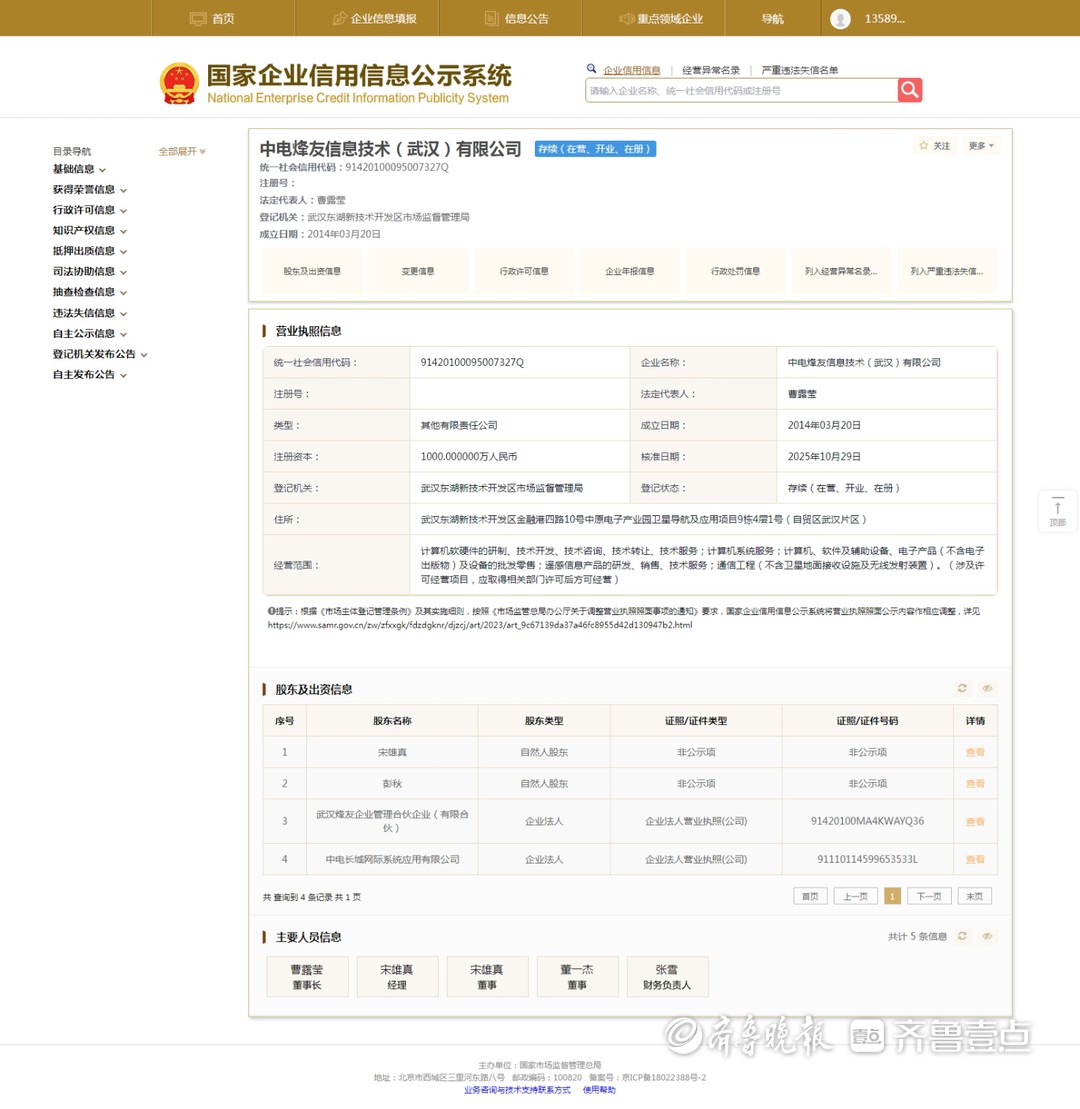Refresh the 主要人员信息 section
This screenshot has width=1080, height=1109.
coord(962,936)
